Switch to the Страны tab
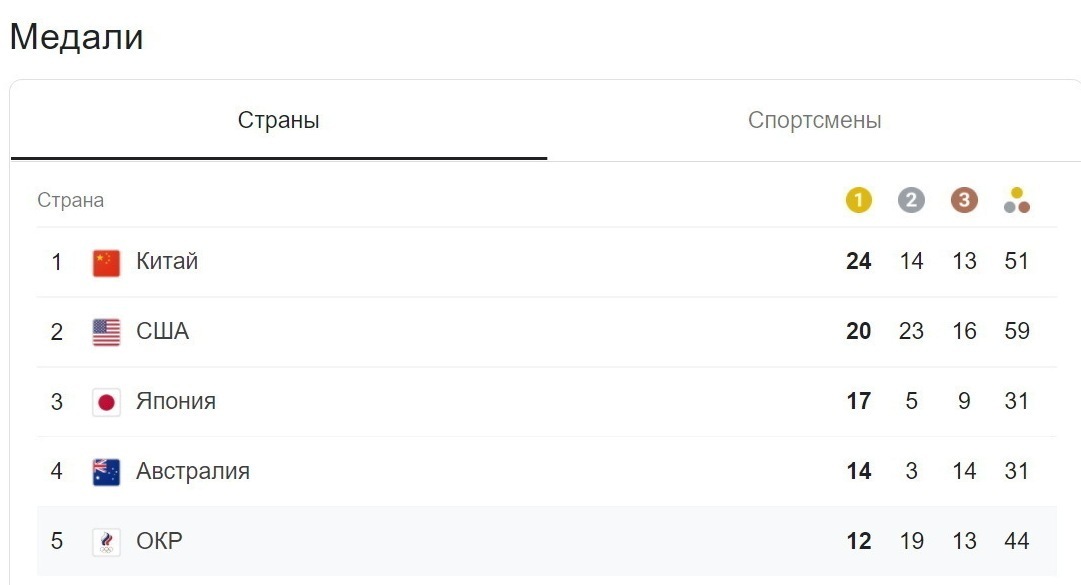 pyautogui.click(x=278, y=121)
